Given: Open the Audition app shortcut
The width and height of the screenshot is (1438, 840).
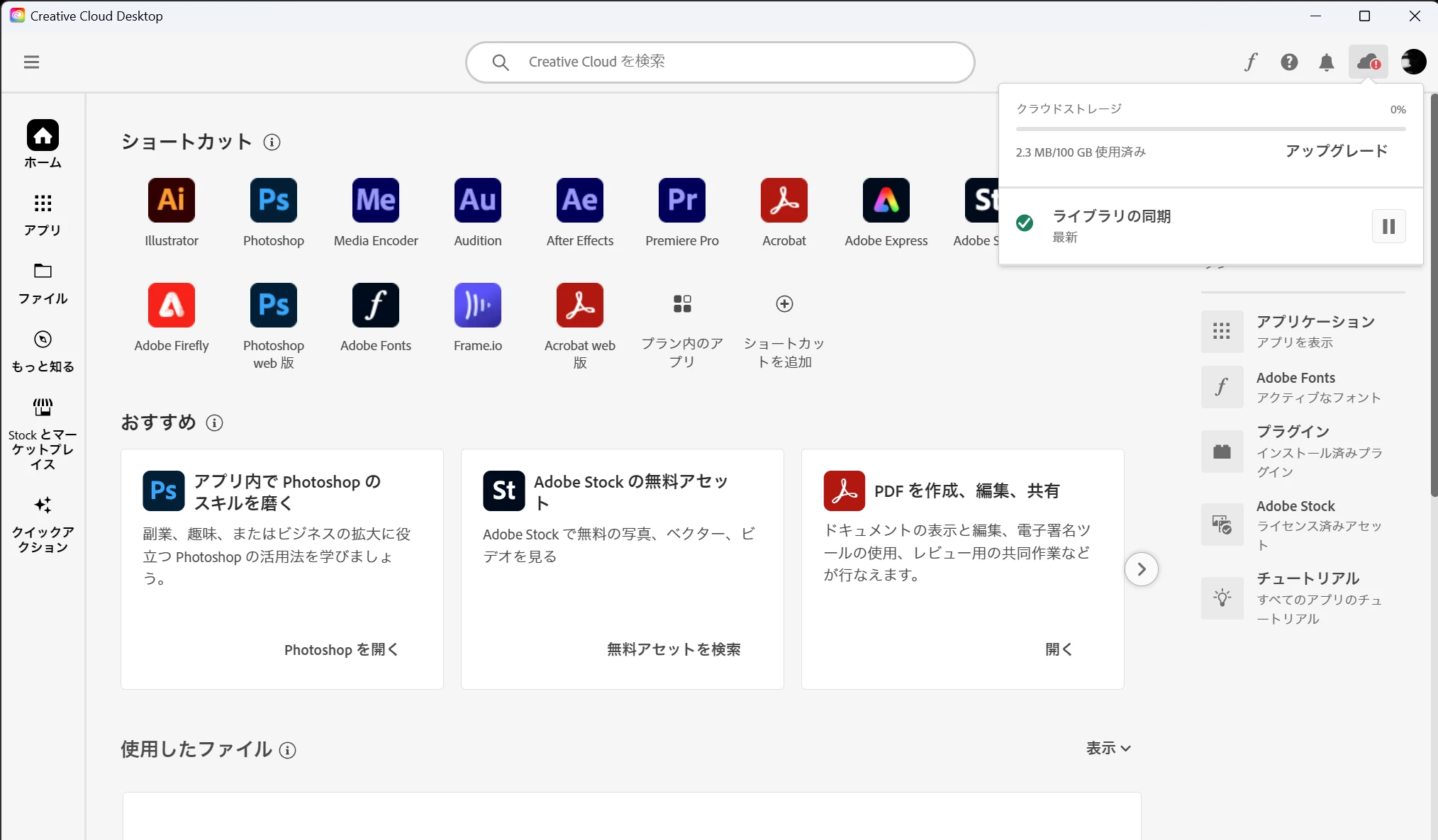Looking at the screenshot, I should pos(477,201).
